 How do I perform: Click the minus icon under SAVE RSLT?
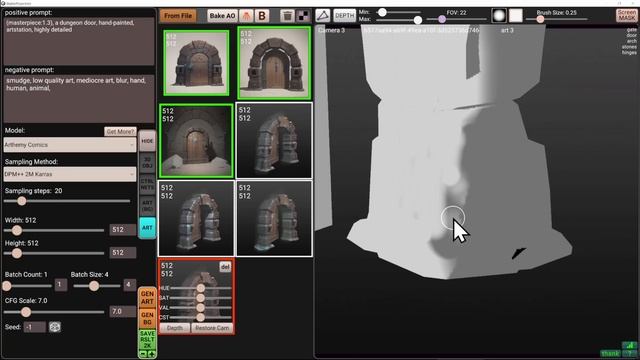click(x=143, y=354)
